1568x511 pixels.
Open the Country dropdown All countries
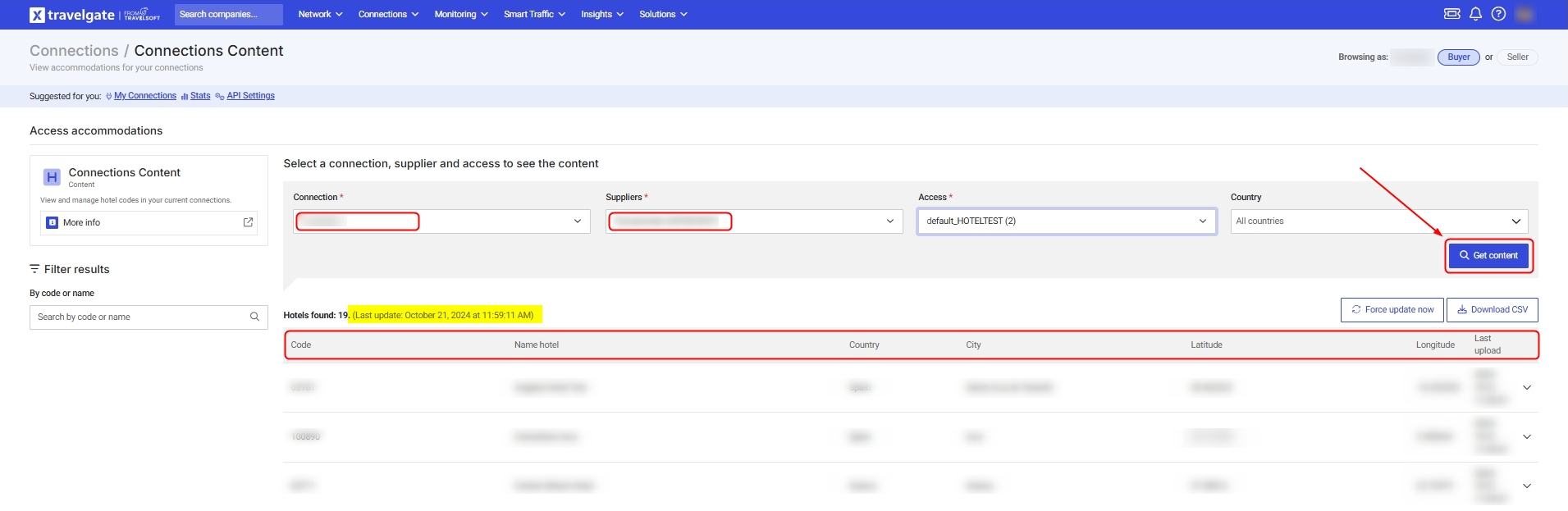point(1379,221)
